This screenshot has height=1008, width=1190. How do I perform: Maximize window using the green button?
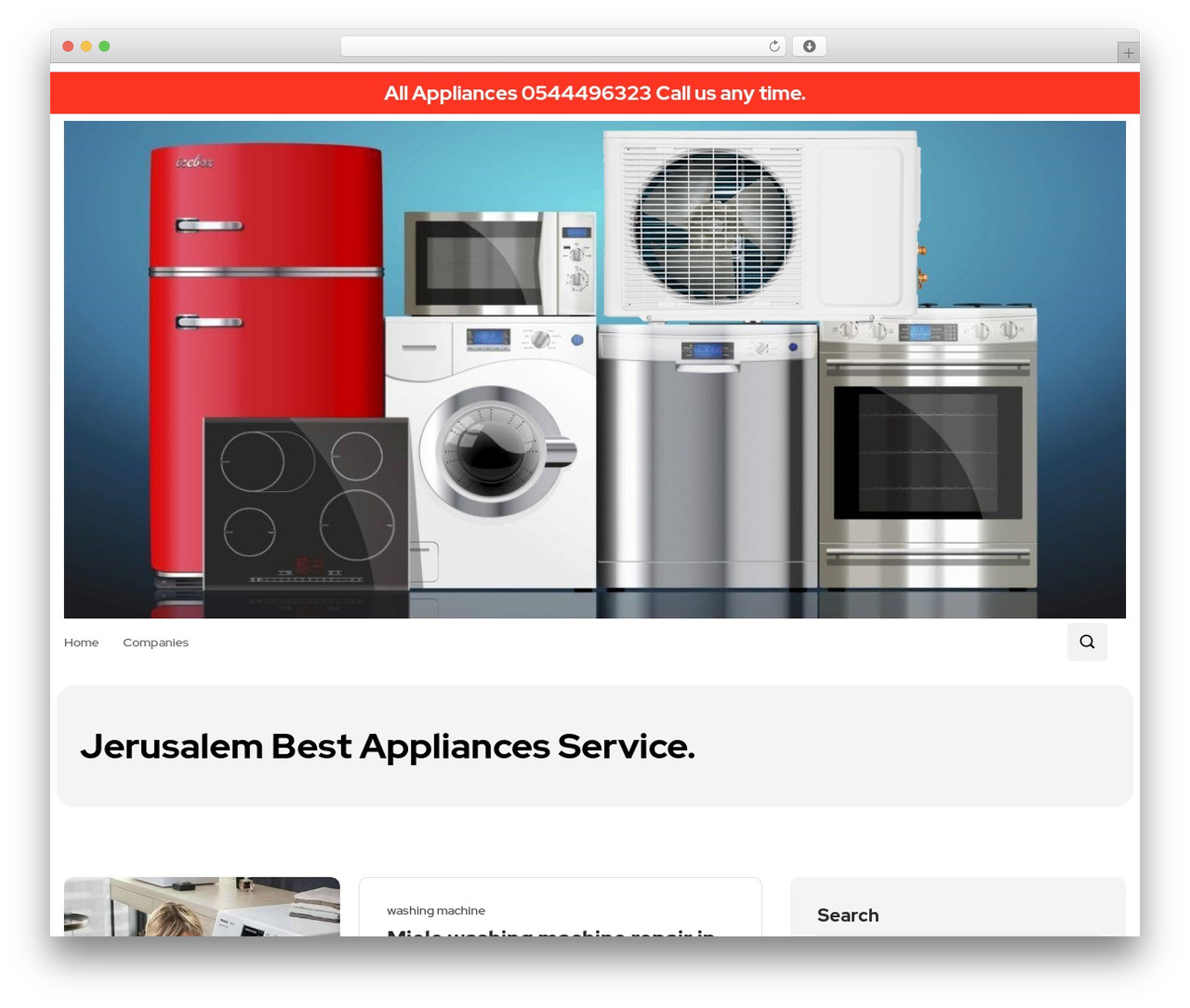click(104, 46)
